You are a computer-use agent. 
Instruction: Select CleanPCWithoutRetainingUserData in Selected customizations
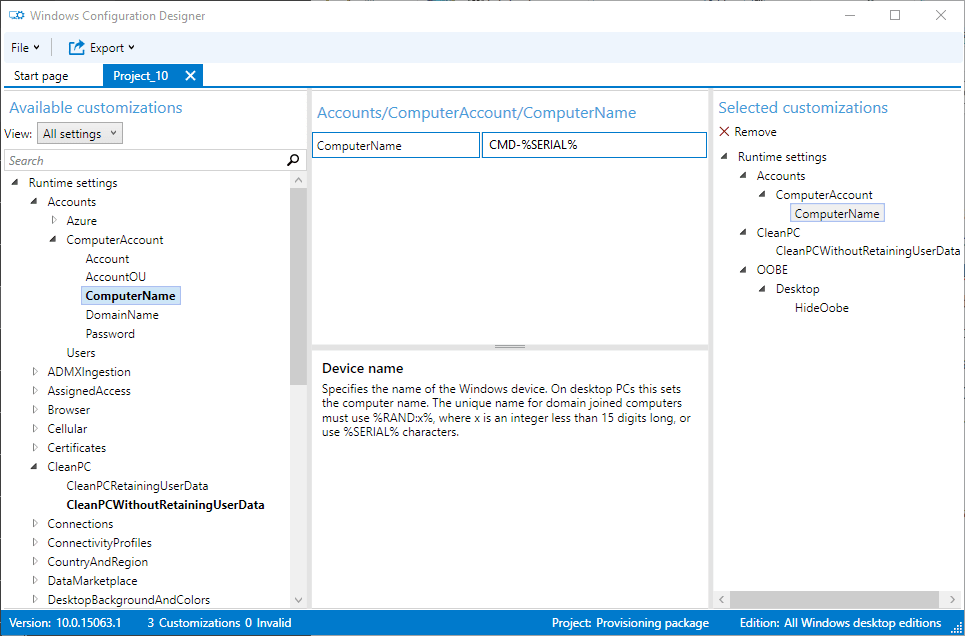868,251
